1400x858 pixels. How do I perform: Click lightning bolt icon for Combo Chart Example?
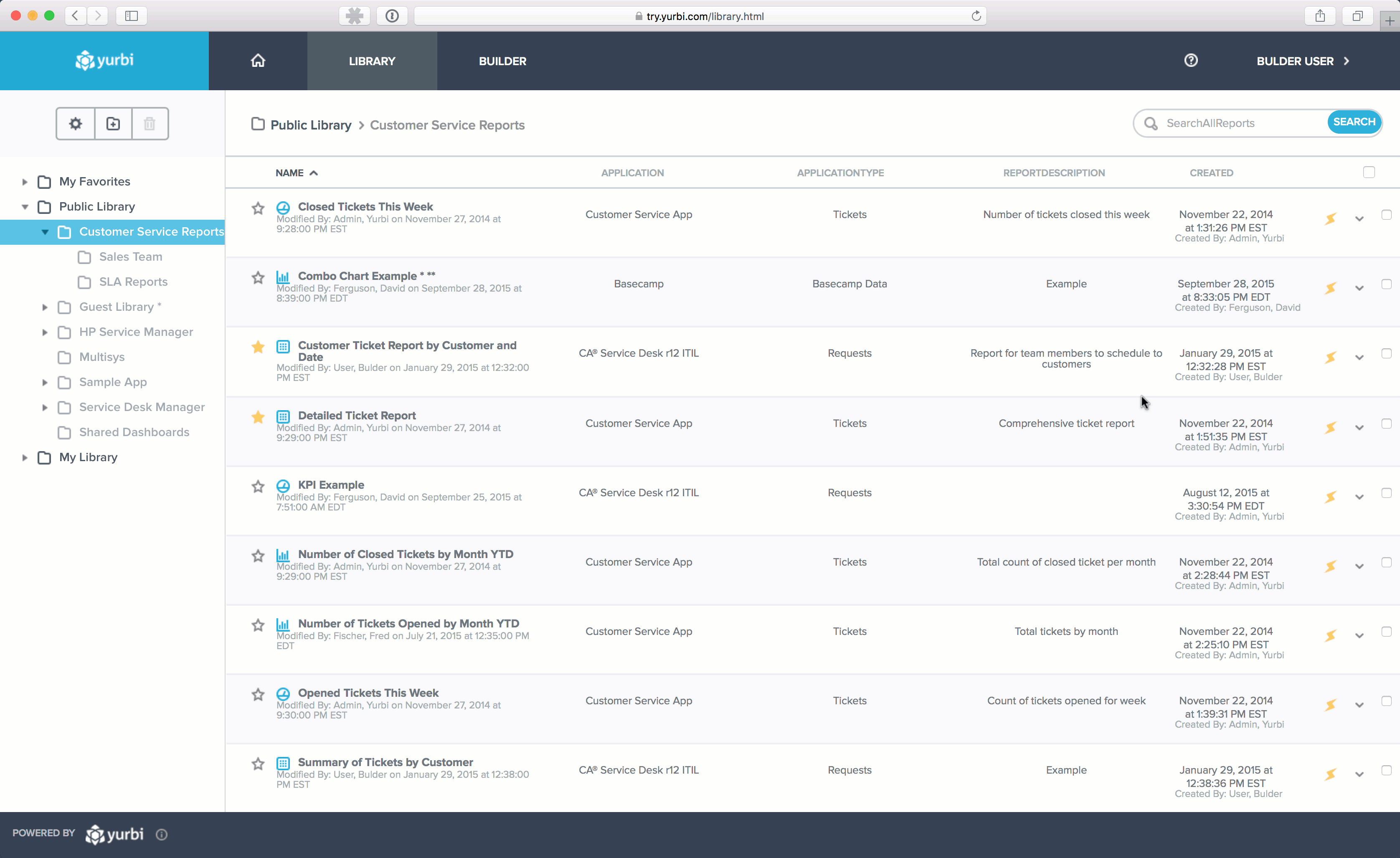1331,288
